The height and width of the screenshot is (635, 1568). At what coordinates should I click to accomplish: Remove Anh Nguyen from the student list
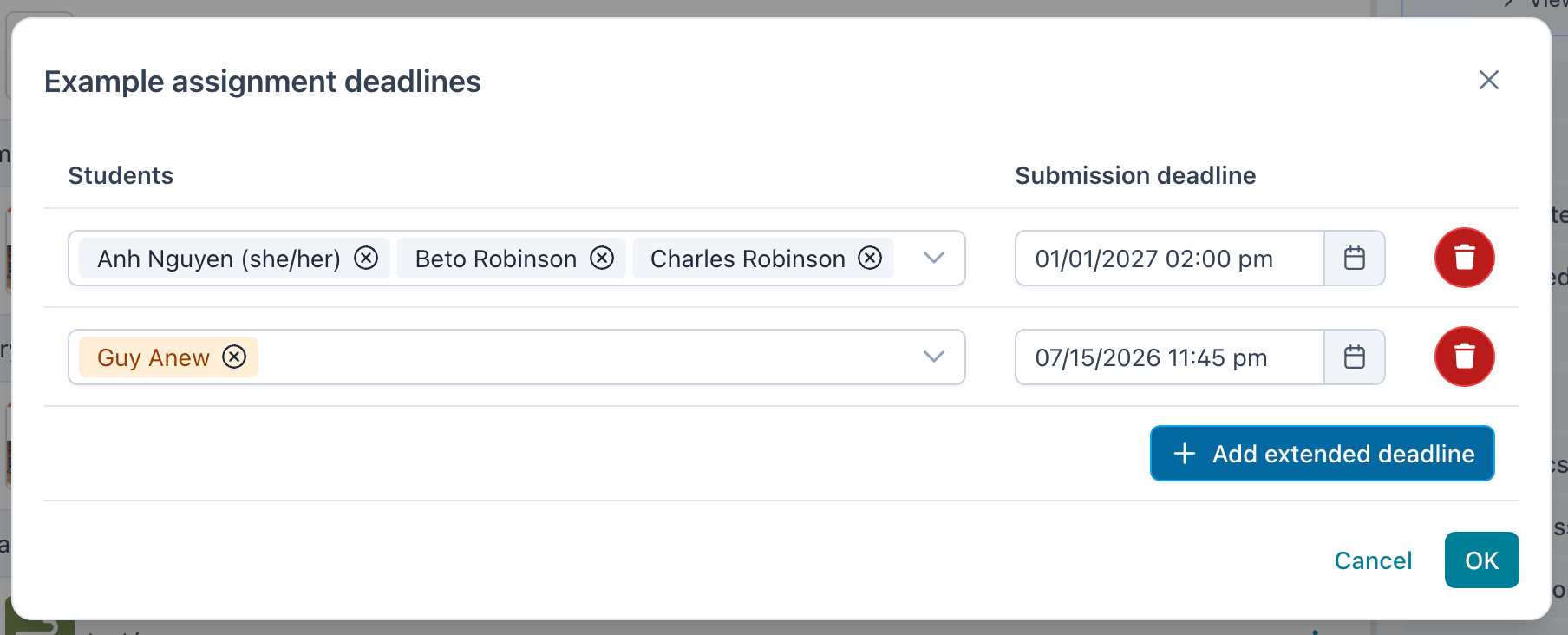coord(366,259)
